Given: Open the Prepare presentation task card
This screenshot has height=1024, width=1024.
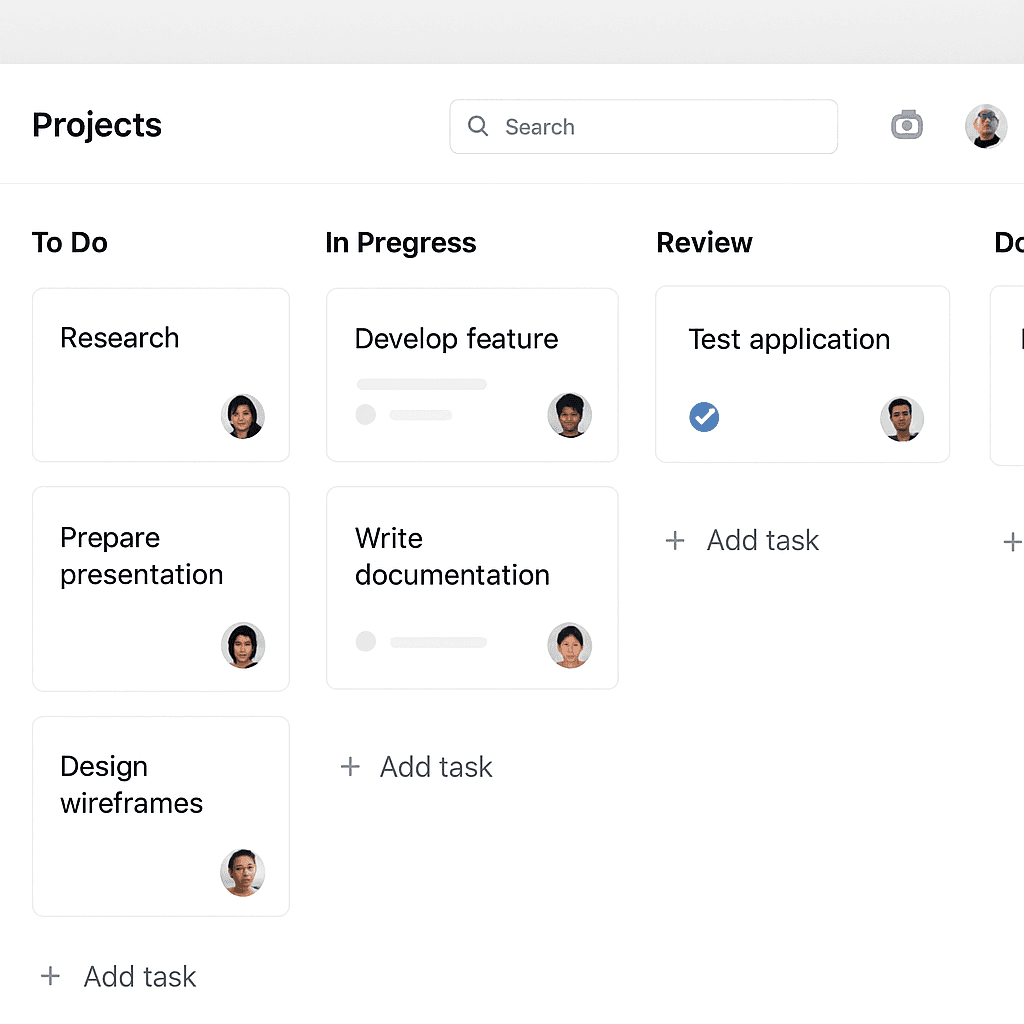Looking at the screenshot, I should tap(161, 588).
